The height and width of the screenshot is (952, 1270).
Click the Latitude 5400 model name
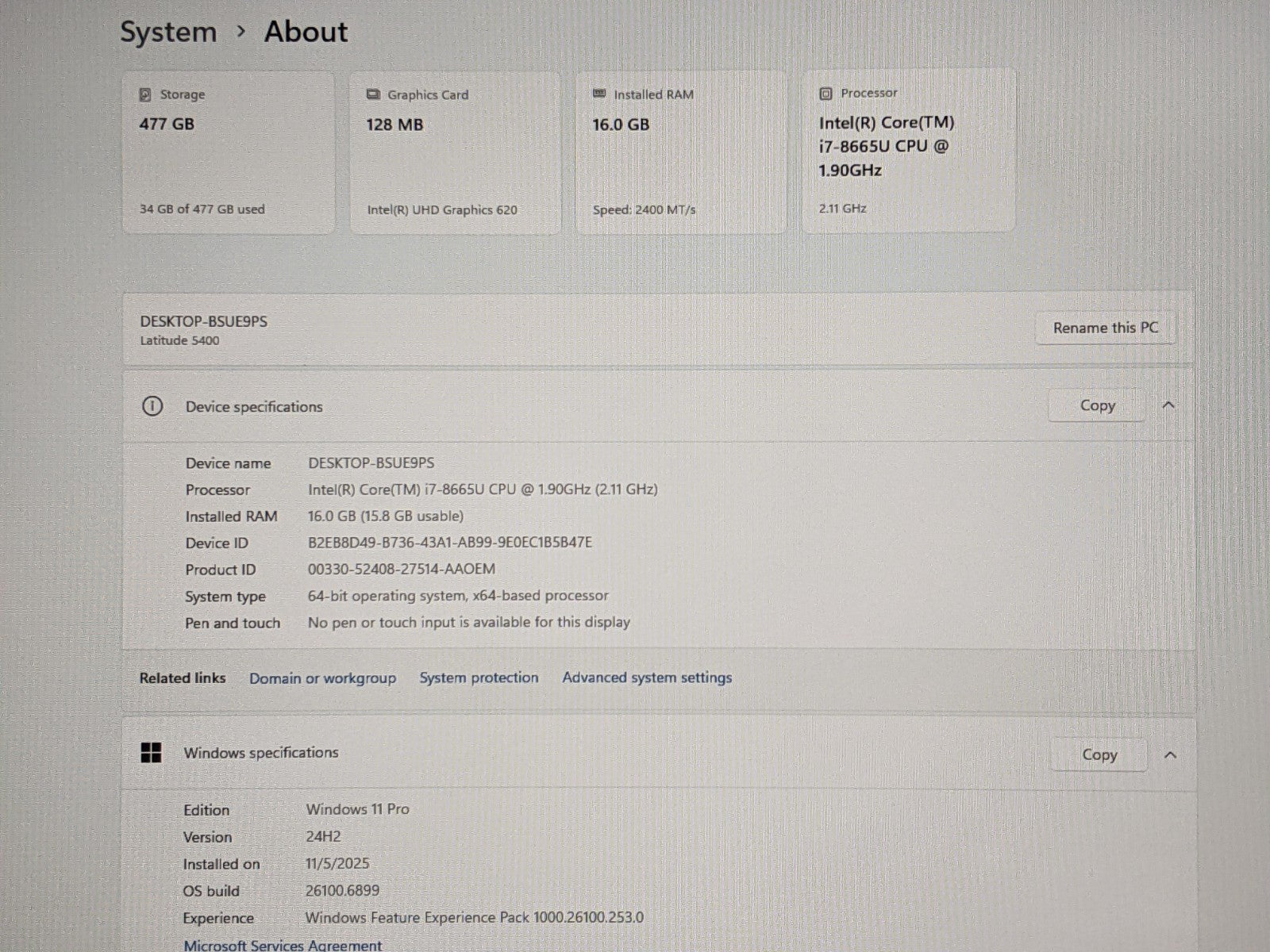180,340
